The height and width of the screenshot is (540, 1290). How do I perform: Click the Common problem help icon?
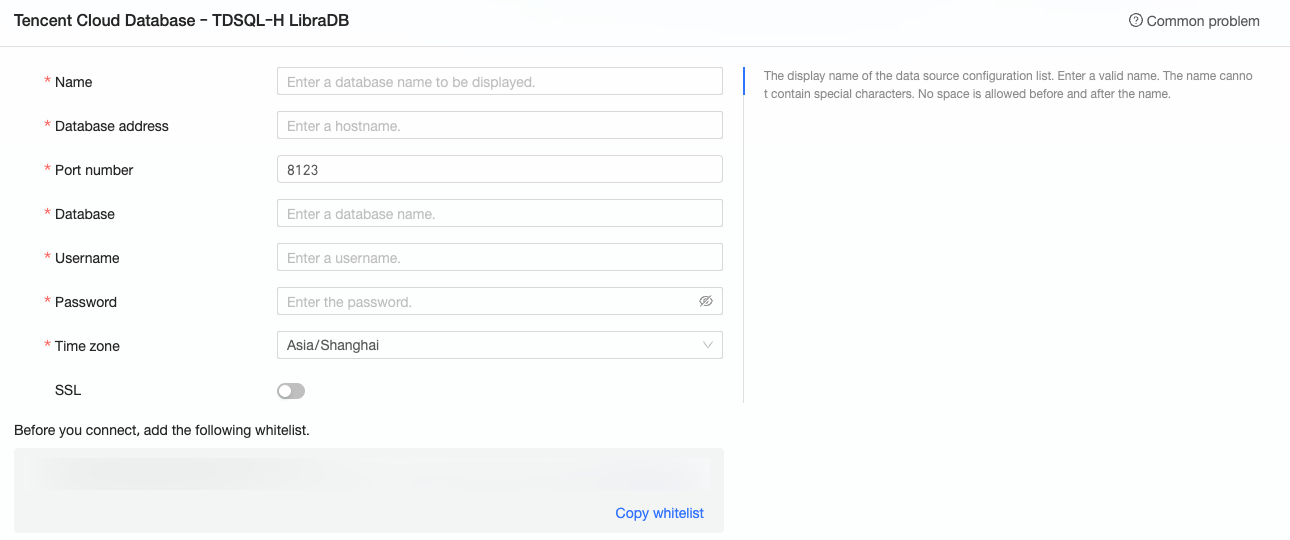click(x=1135, y=20)
